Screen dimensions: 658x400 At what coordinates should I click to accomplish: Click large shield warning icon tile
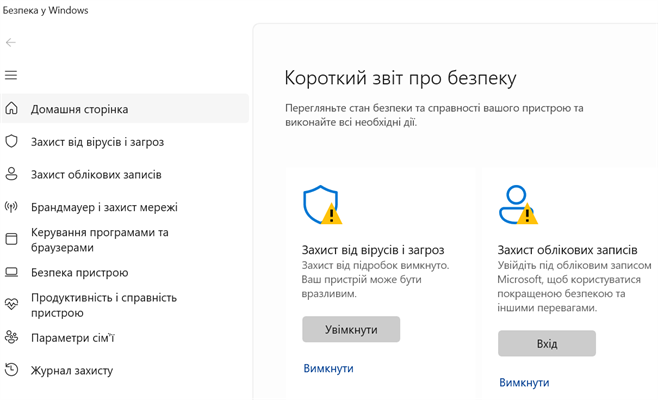pos(322,204)
